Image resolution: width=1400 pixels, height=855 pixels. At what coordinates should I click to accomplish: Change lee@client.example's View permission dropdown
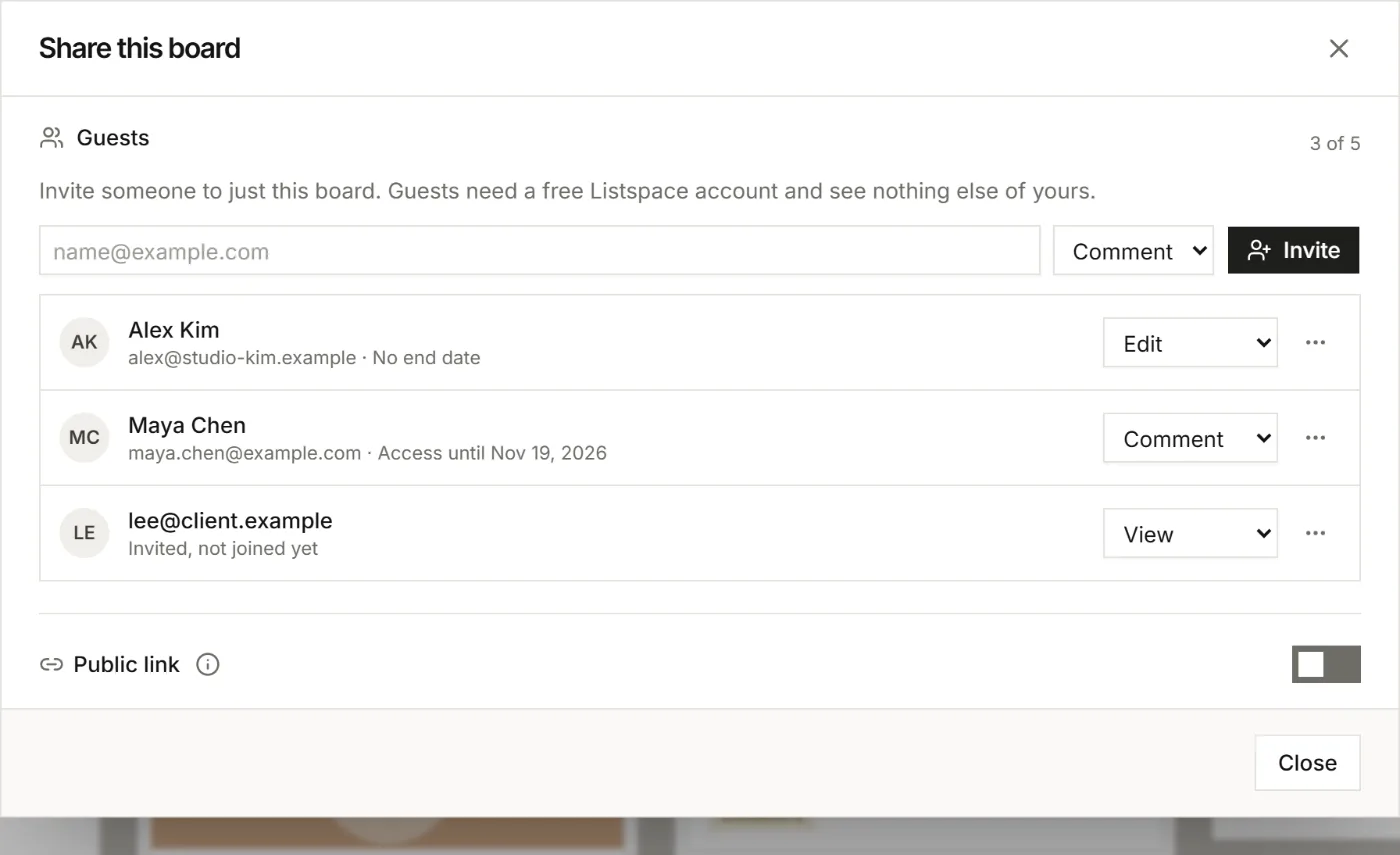1190,533
